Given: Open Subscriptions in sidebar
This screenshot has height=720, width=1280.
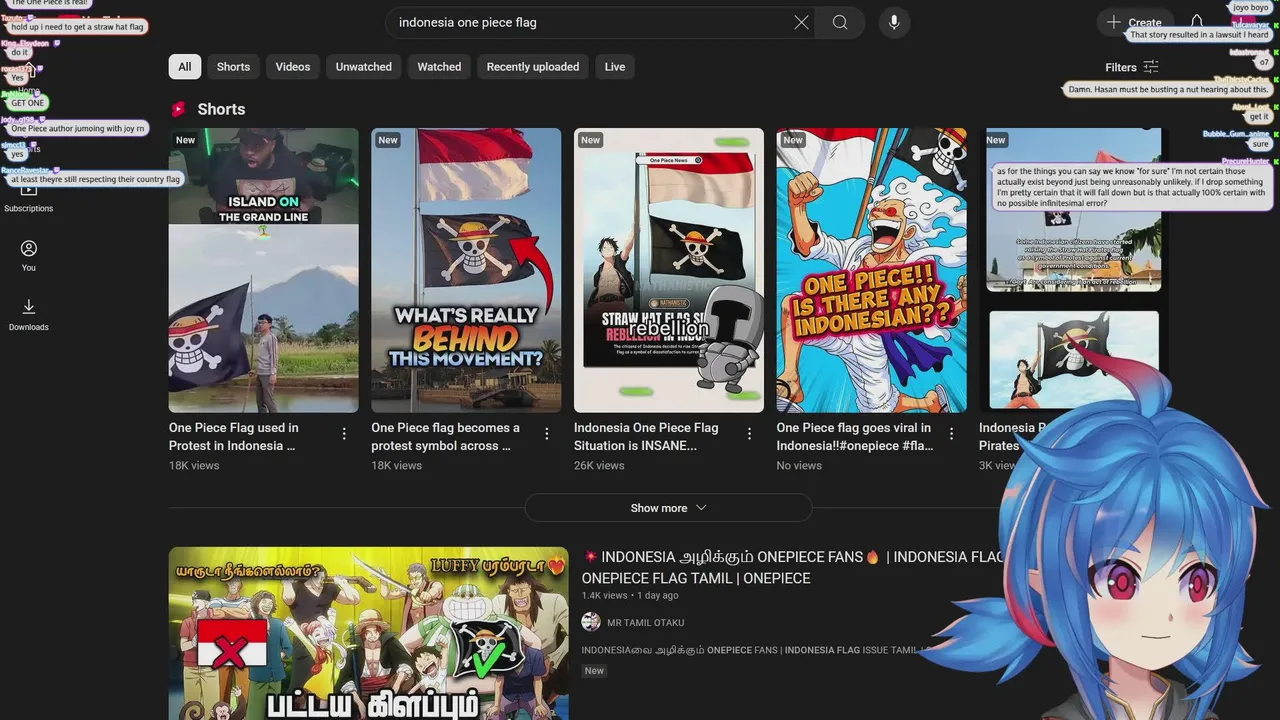Looking at the screenshot, I should click(x=29, y=197).
